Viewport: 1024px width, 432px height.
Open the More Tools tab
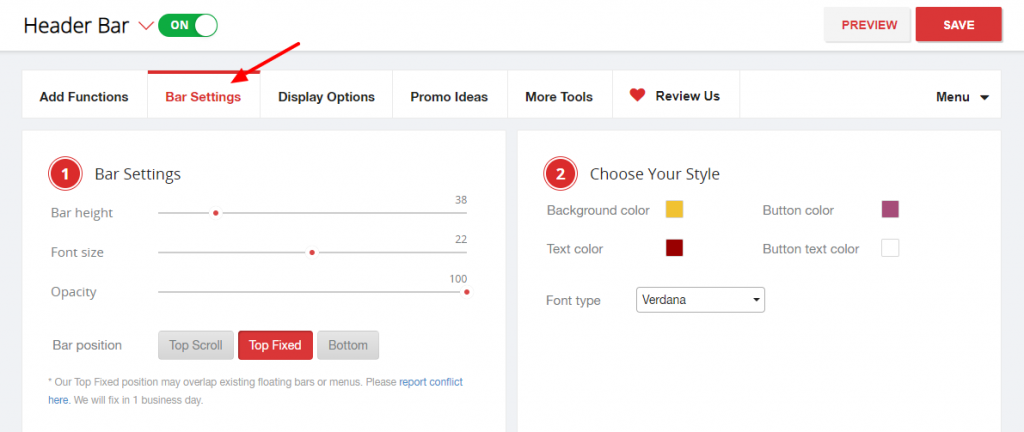(x=559, y=97)
